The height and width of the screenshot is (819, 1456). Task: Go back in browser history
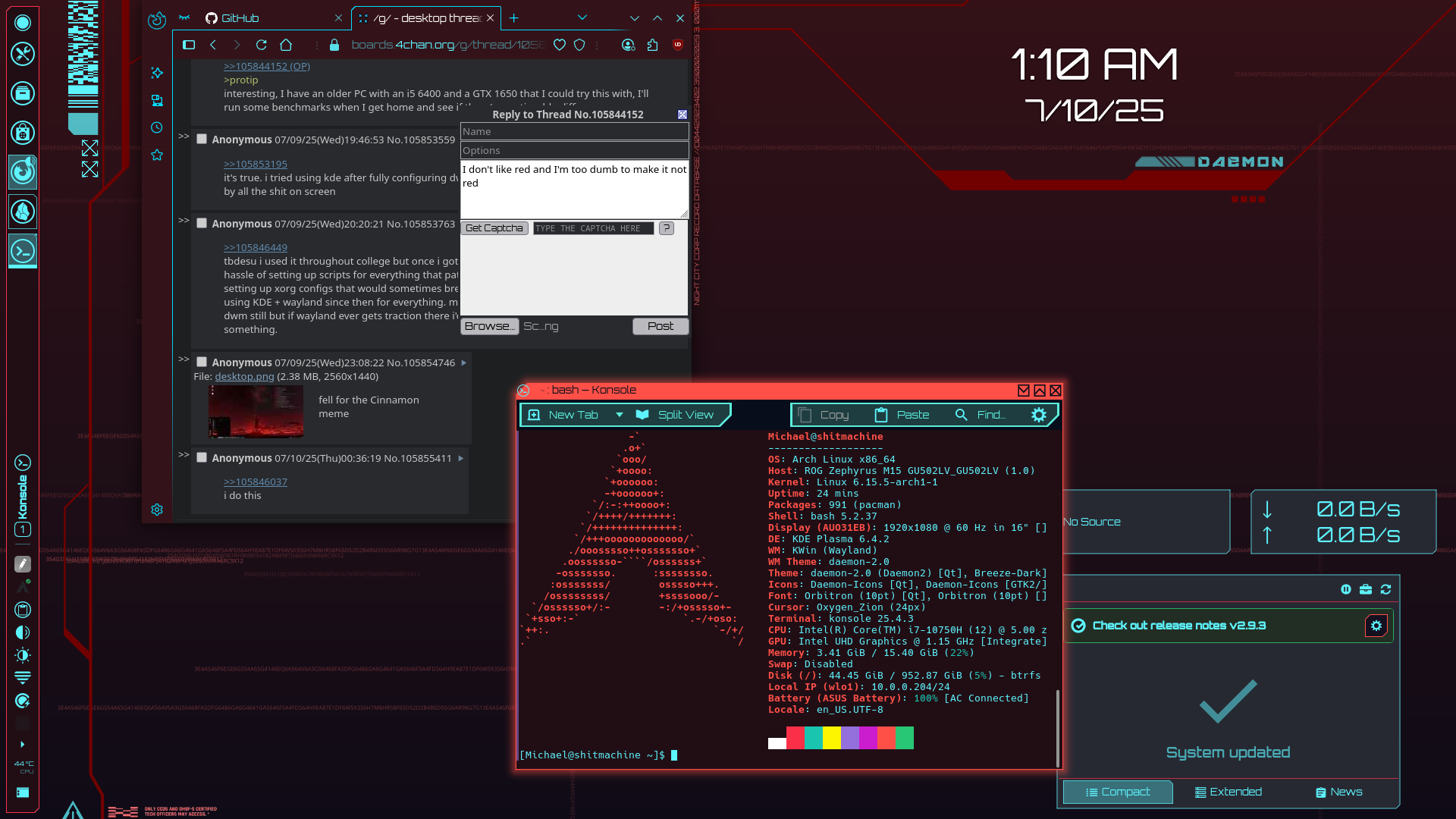(213, 45)
